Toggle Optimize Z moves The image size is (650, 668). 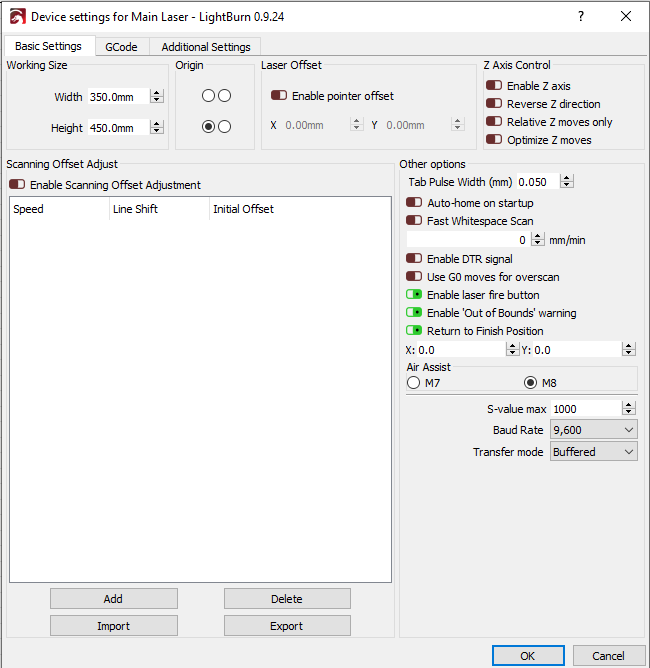[494, 140]
